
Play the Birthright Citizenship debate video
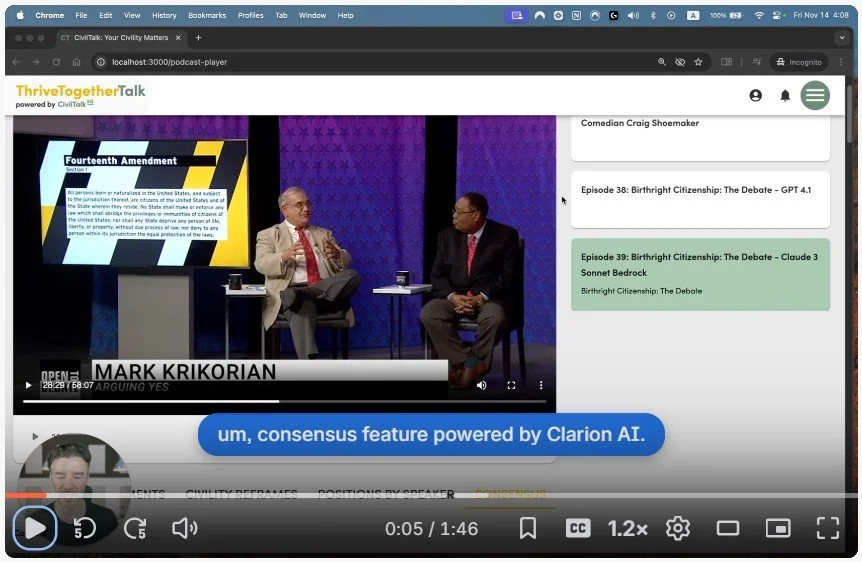pyautogui.click(x=29, y=385)
